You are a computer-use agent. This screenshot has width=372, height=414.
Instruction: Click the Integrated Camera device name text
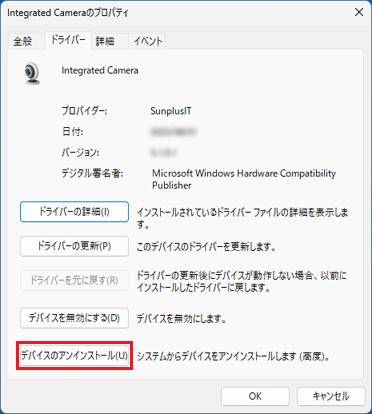tap(100, 70)
